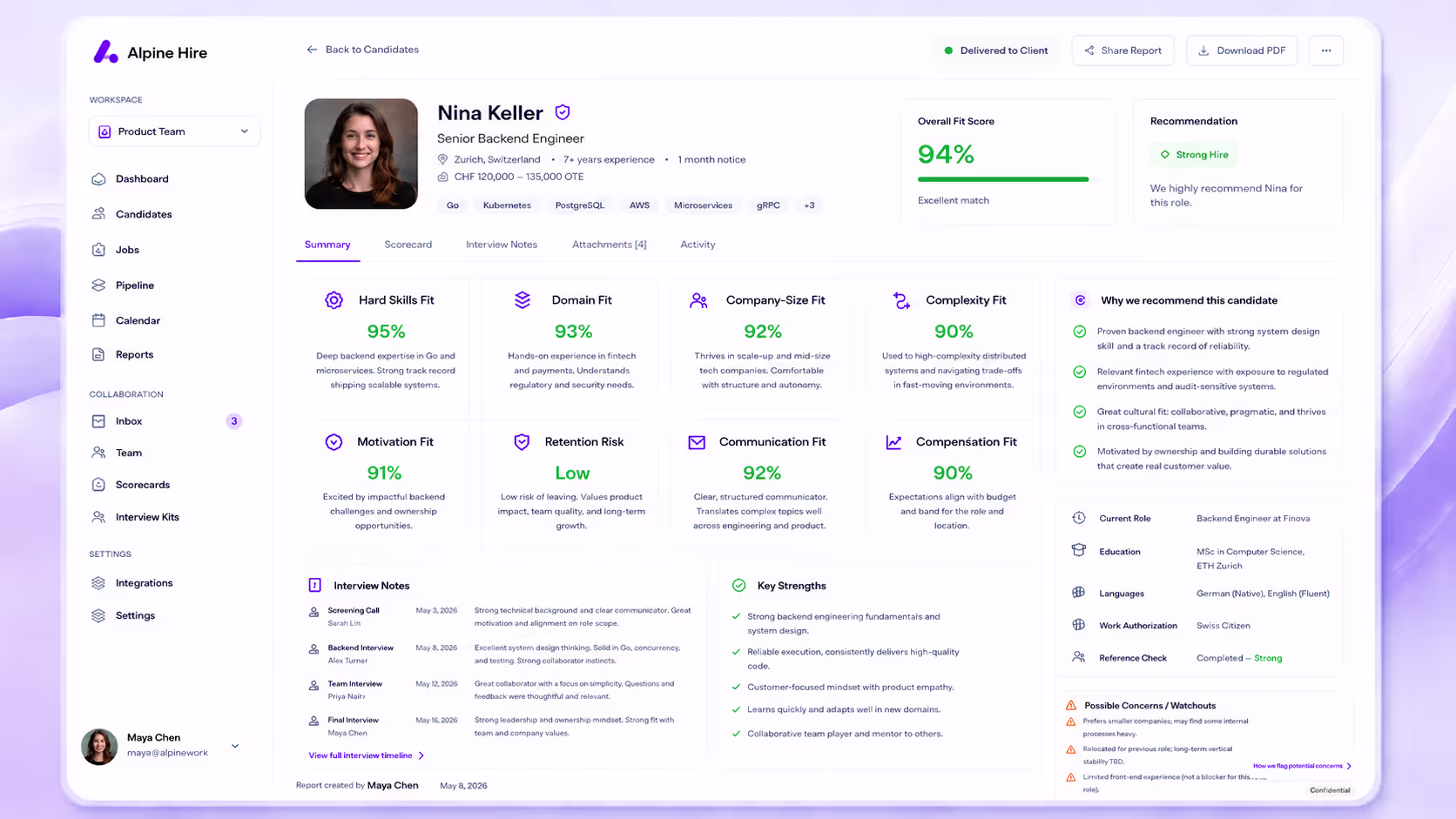Click the Download PDF button
Viewport: 1456px width, 819px height.
[1242, 50]
